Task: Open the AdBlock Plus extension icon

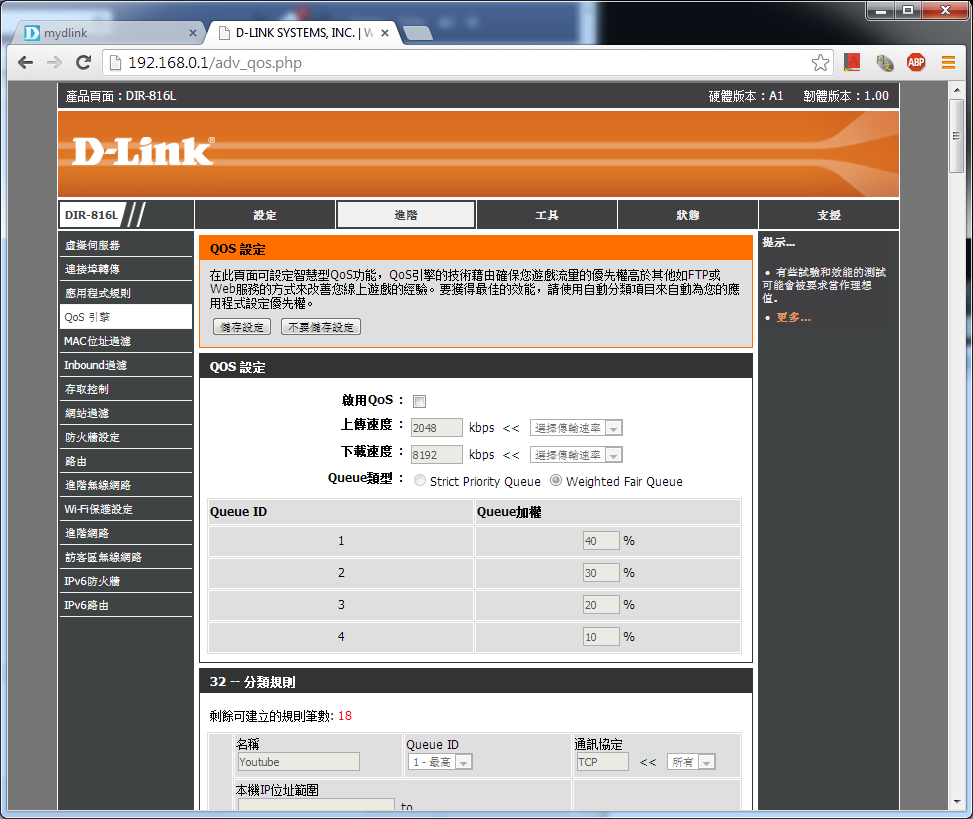Action: (x=915, y=63)
